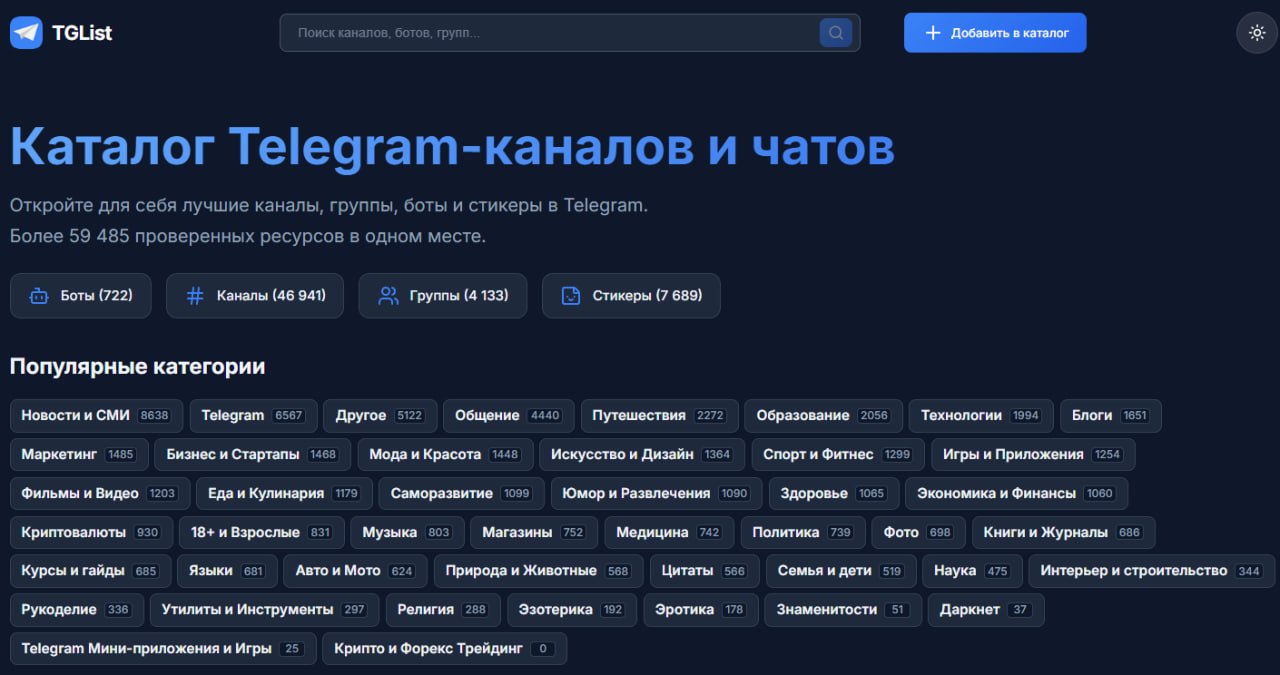Image resolution: width=1280 pixels, height=675 pixels.
Task: Open the Наука category
Action: click(x=972, y=571)
